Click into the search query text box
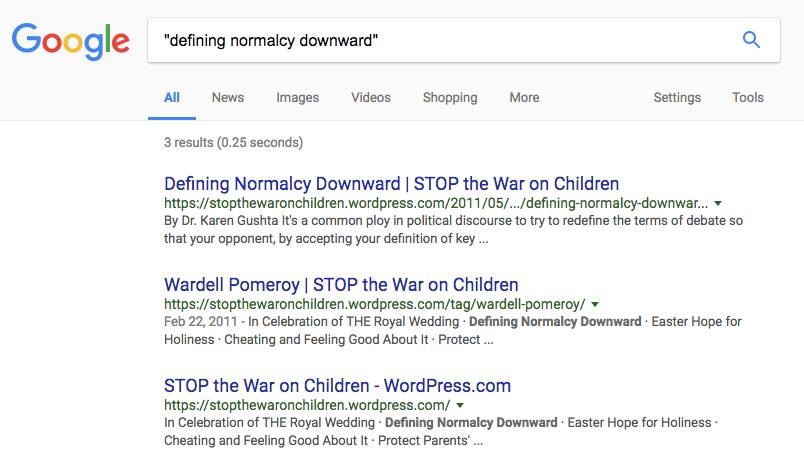Image resolution: width=804 pixels, height=475 pixels. click(x=441, y=40)
